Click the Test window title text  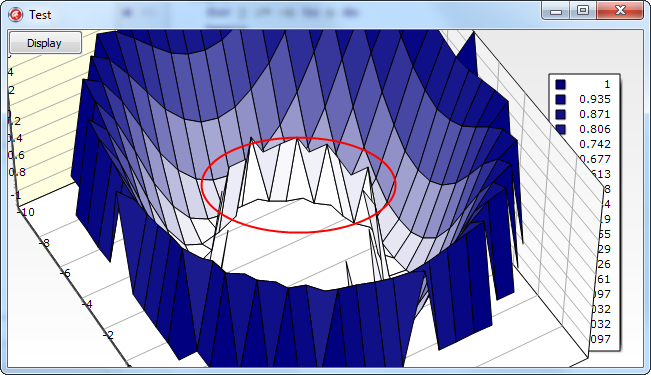pyautogui.click(x=40, y=15)
